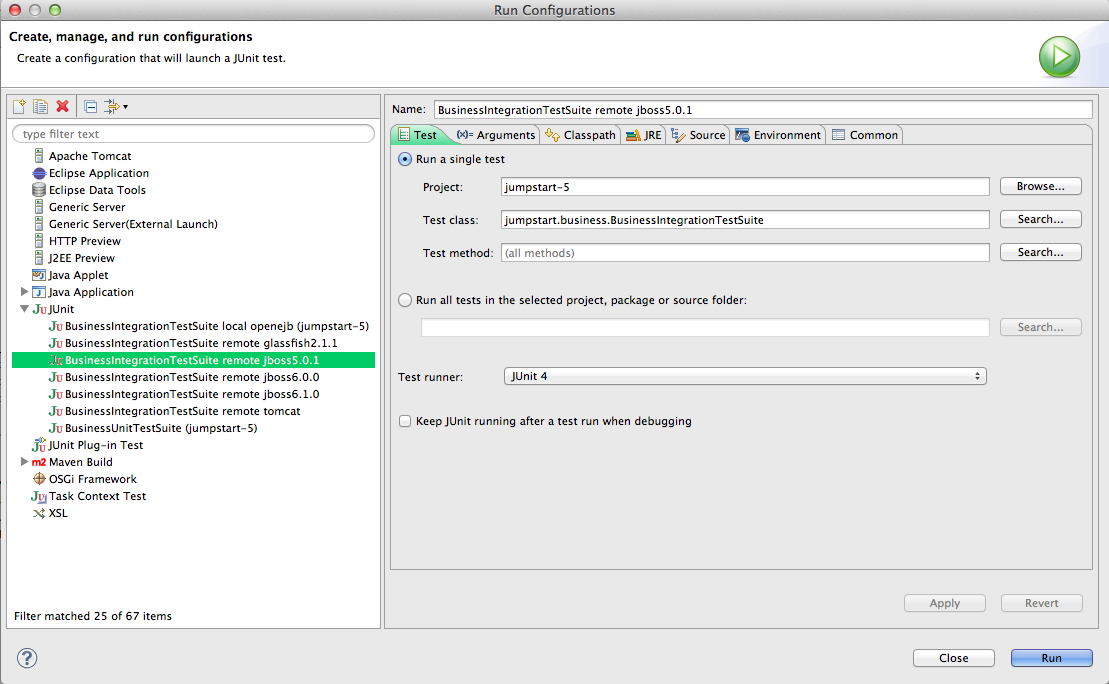
Task: Click Search... button beside Test class
Action: (x=1040, y=219)
